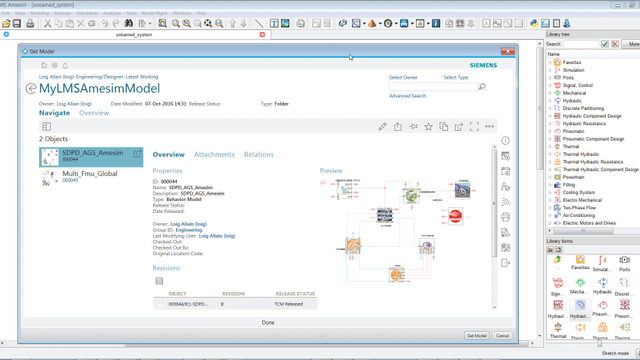Click the information circle icon on right sidebar
This screenshot has height=360, width=640.
[x=505, y=141]
